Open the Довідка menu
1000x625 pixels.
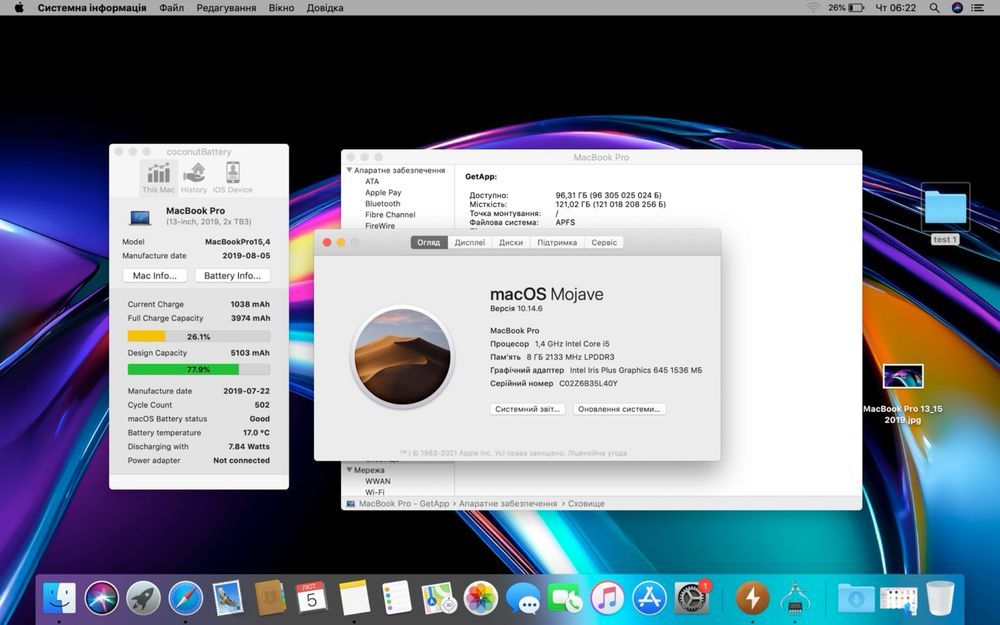coord(325,8)
